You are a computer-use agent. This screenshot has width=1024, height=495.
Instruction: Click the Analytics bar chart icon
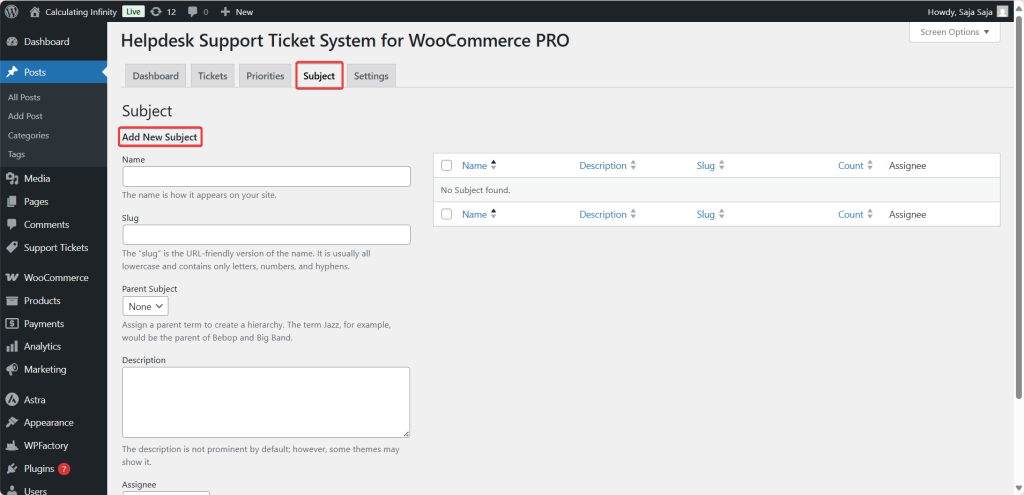(12, 347)
